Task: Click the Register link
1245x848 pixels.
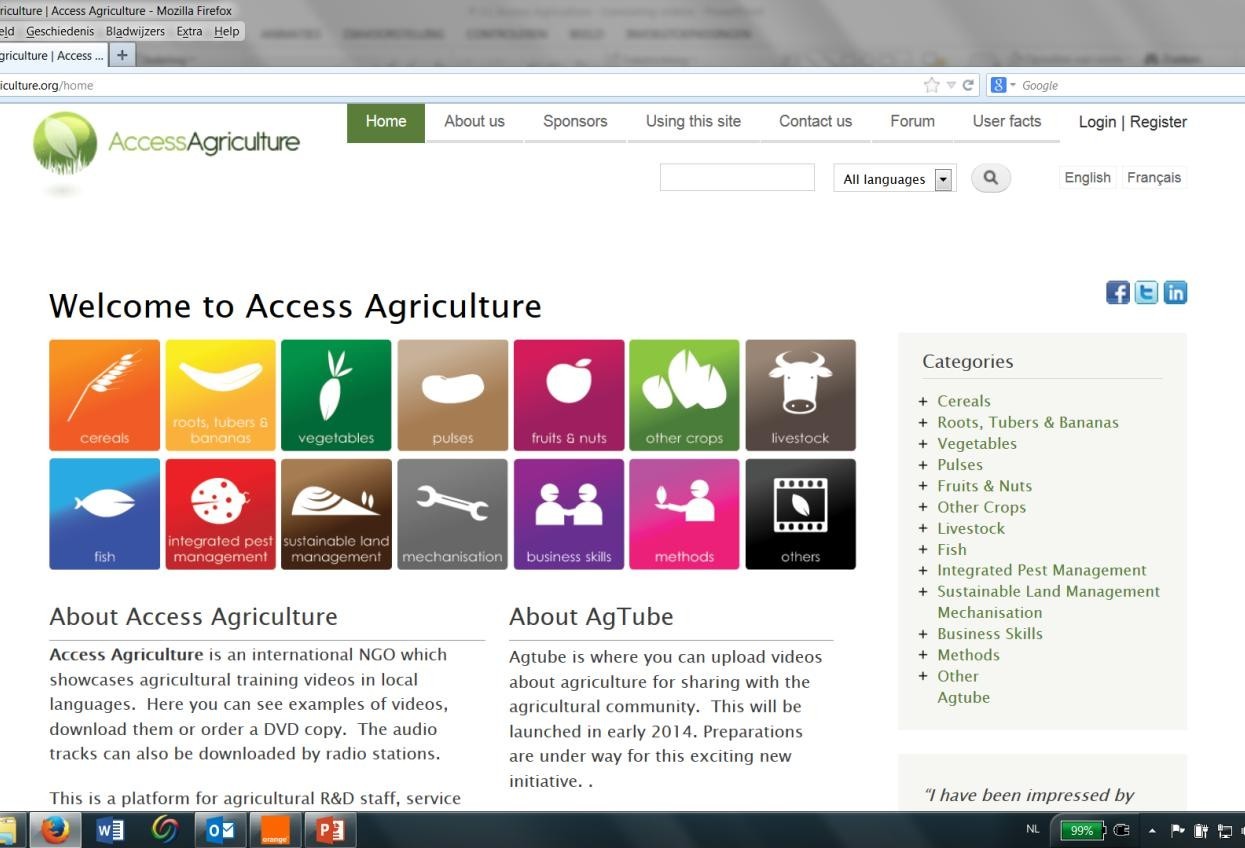Action: coord(1158,122)
